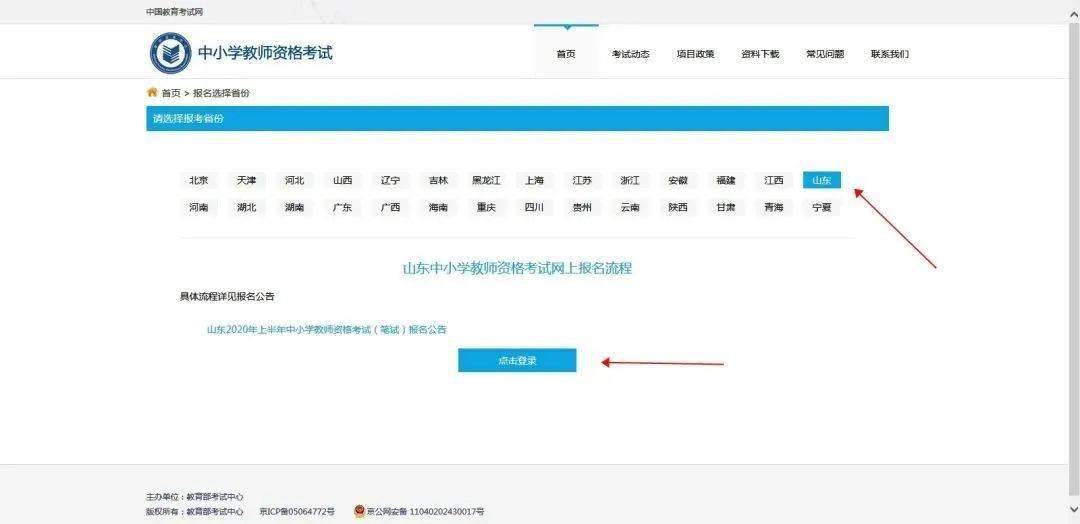
Task: Select province 上海
Action: click(534, 180)
